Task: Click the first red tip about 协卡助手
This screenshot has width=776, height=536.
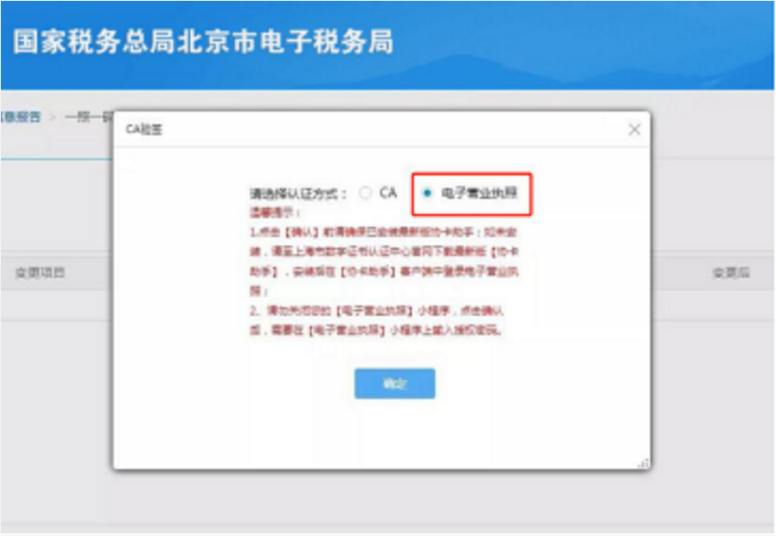Action: [384, 261]
